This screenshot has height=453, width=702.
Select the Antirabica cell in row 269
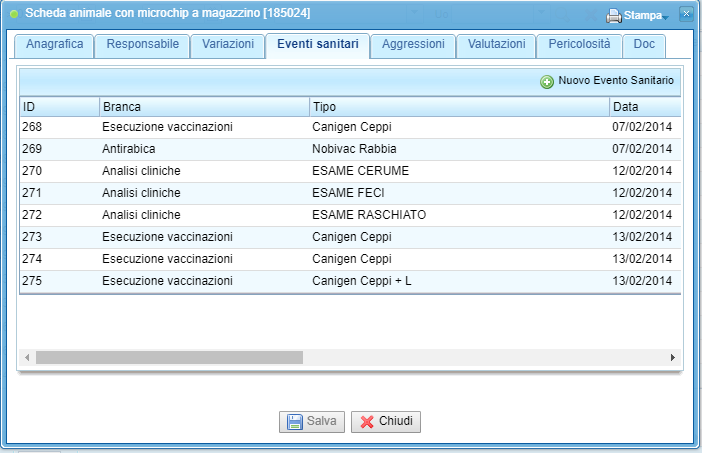tap(128, 149)
